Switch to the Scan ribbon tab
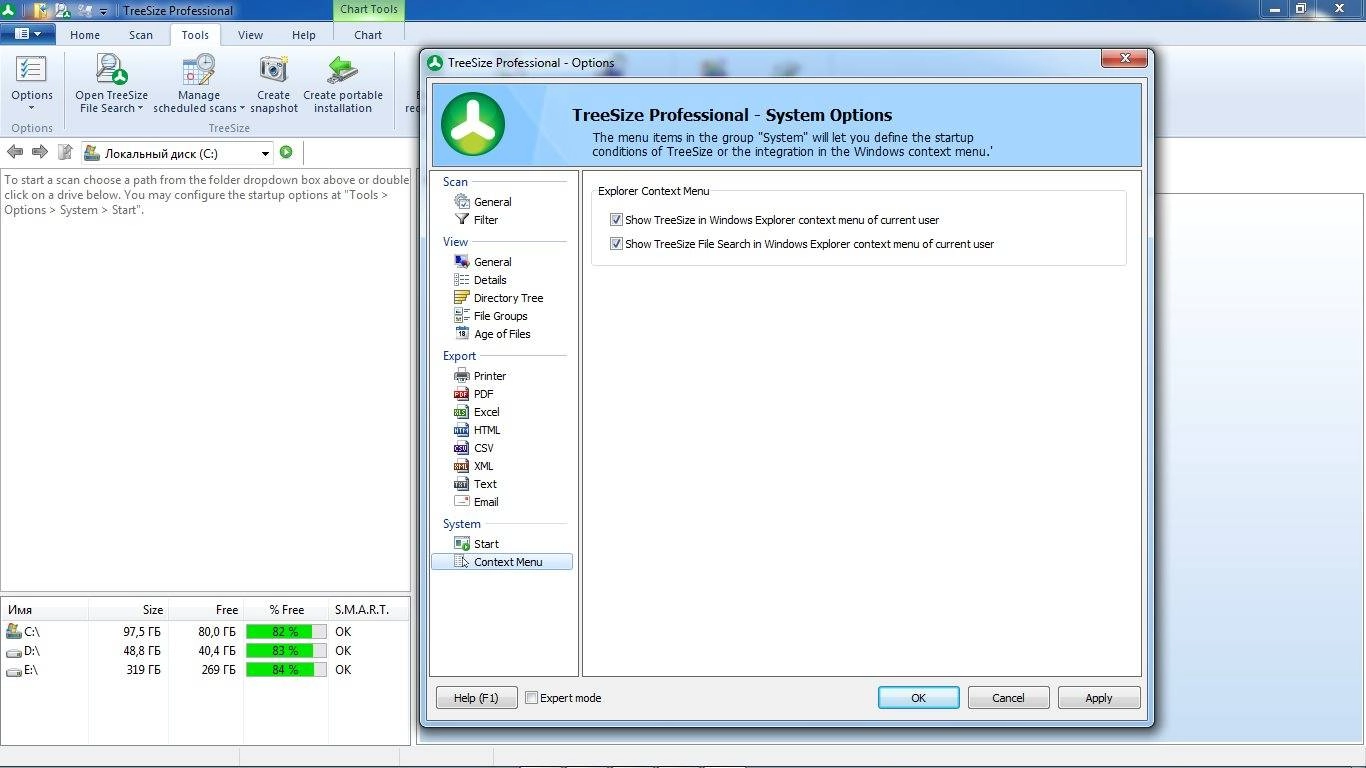This screenshot has height=768, width=1366. 141,35
